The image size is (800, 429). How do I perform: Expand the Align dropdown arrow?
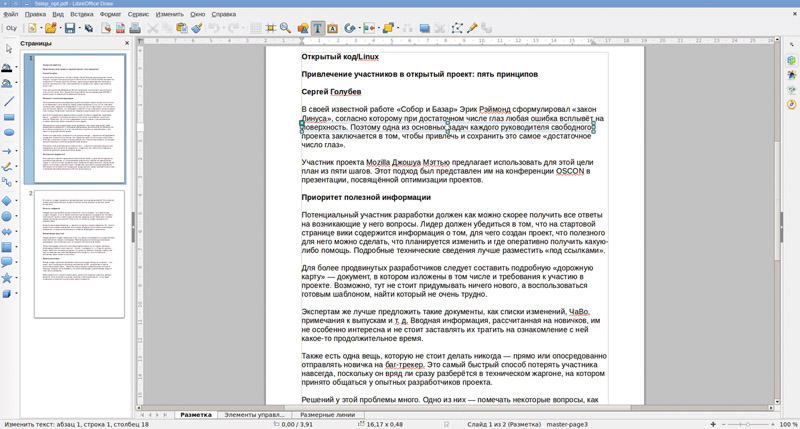click(378, 29)
